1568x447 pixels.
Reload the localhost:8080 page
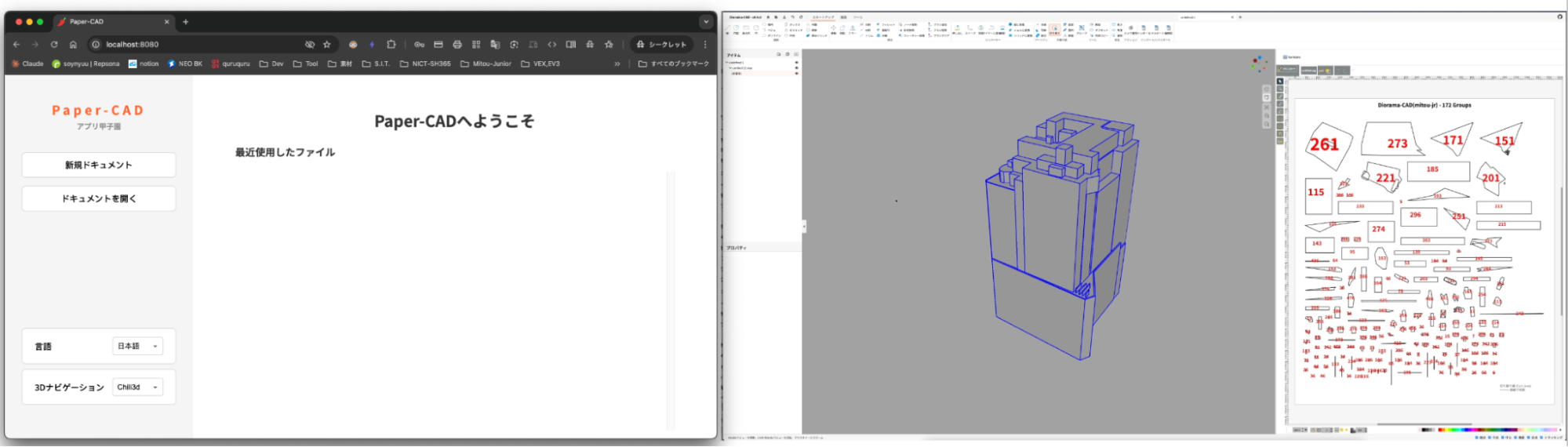pos(54,45)
